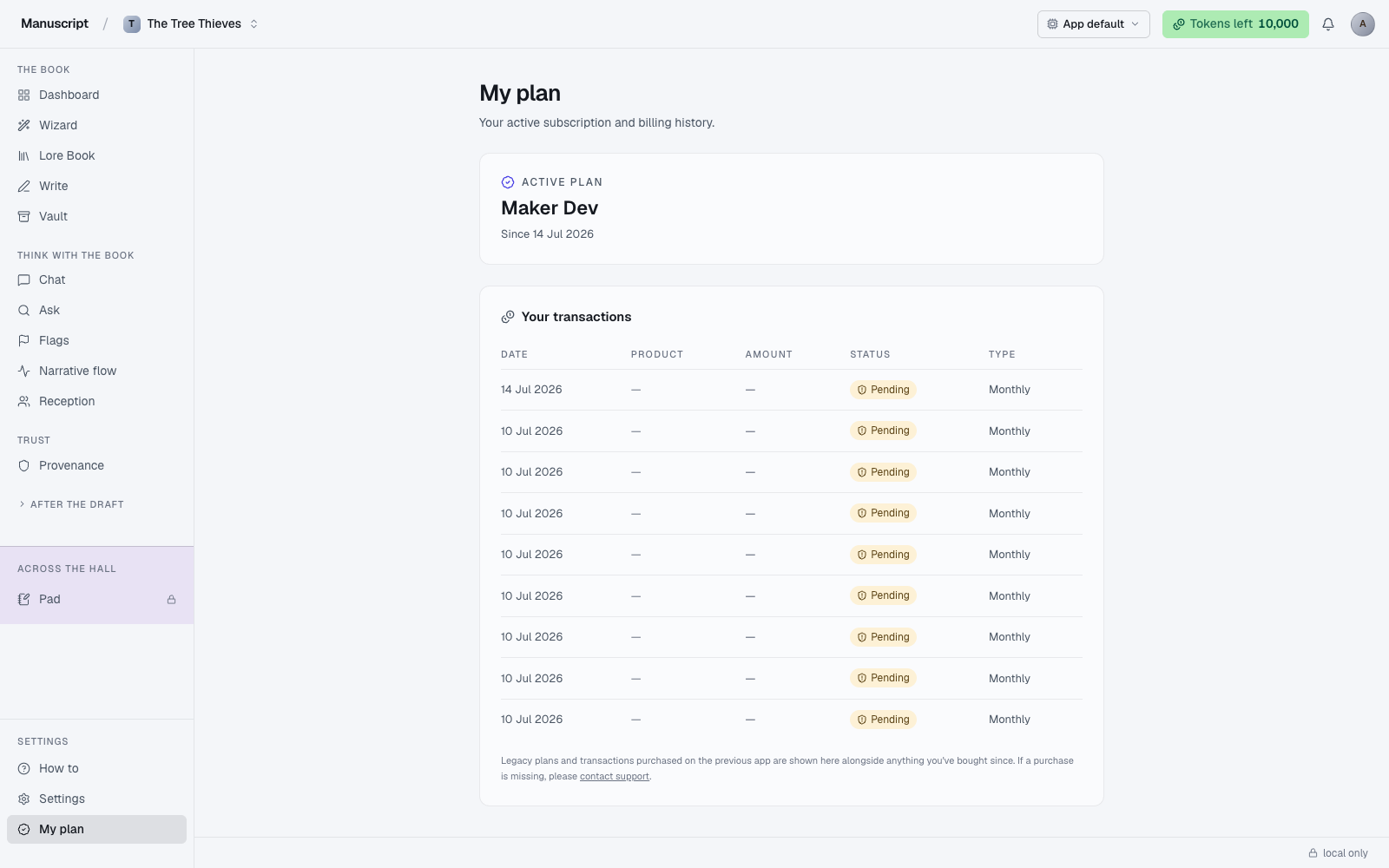Image resolution: width=1389 pixels, height=868 pixels.
Task: Click the Write menu label
Action: (x=53, y=187)
